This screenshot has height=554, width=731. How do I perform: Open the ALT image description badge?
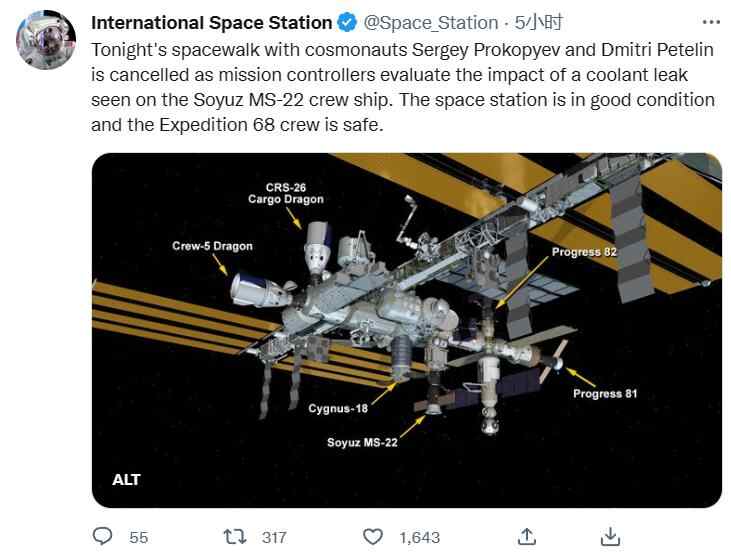tap(127, 480)
